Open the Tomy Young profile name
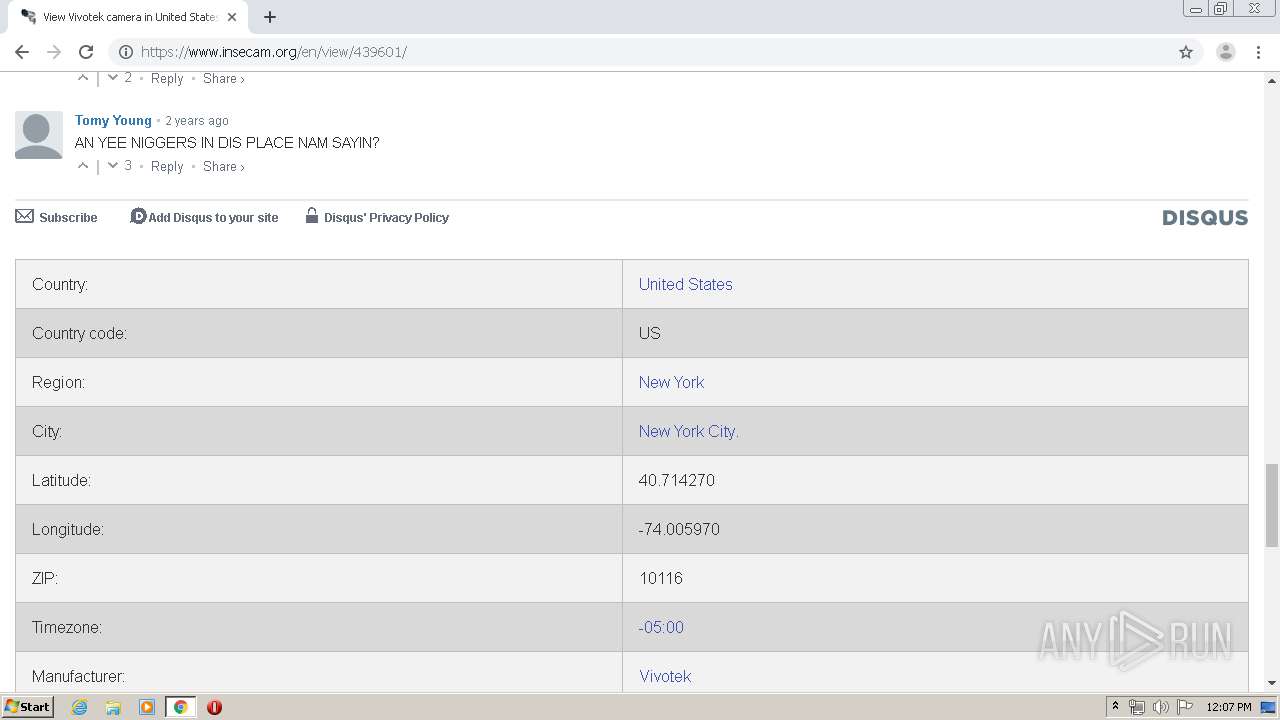Screen dimensions: 1280x720 pos(113,120)
